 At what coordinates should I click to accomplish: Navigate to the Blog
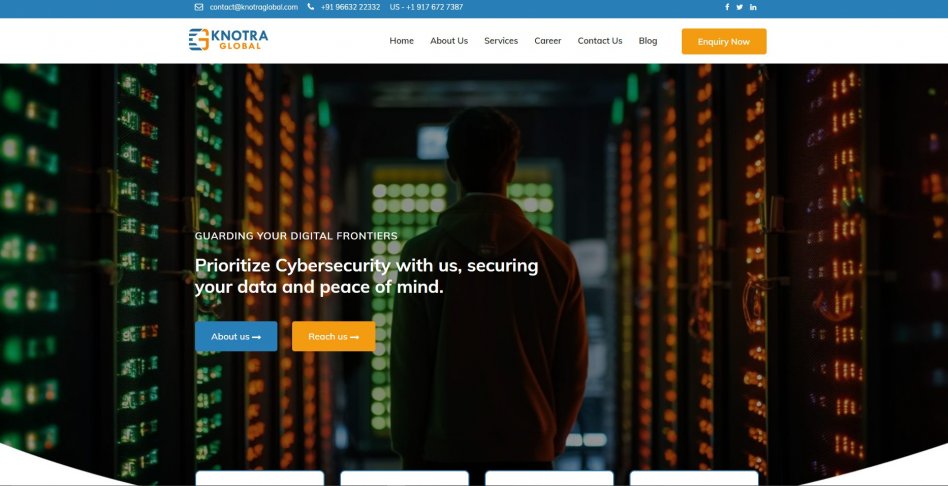[648, 41]
